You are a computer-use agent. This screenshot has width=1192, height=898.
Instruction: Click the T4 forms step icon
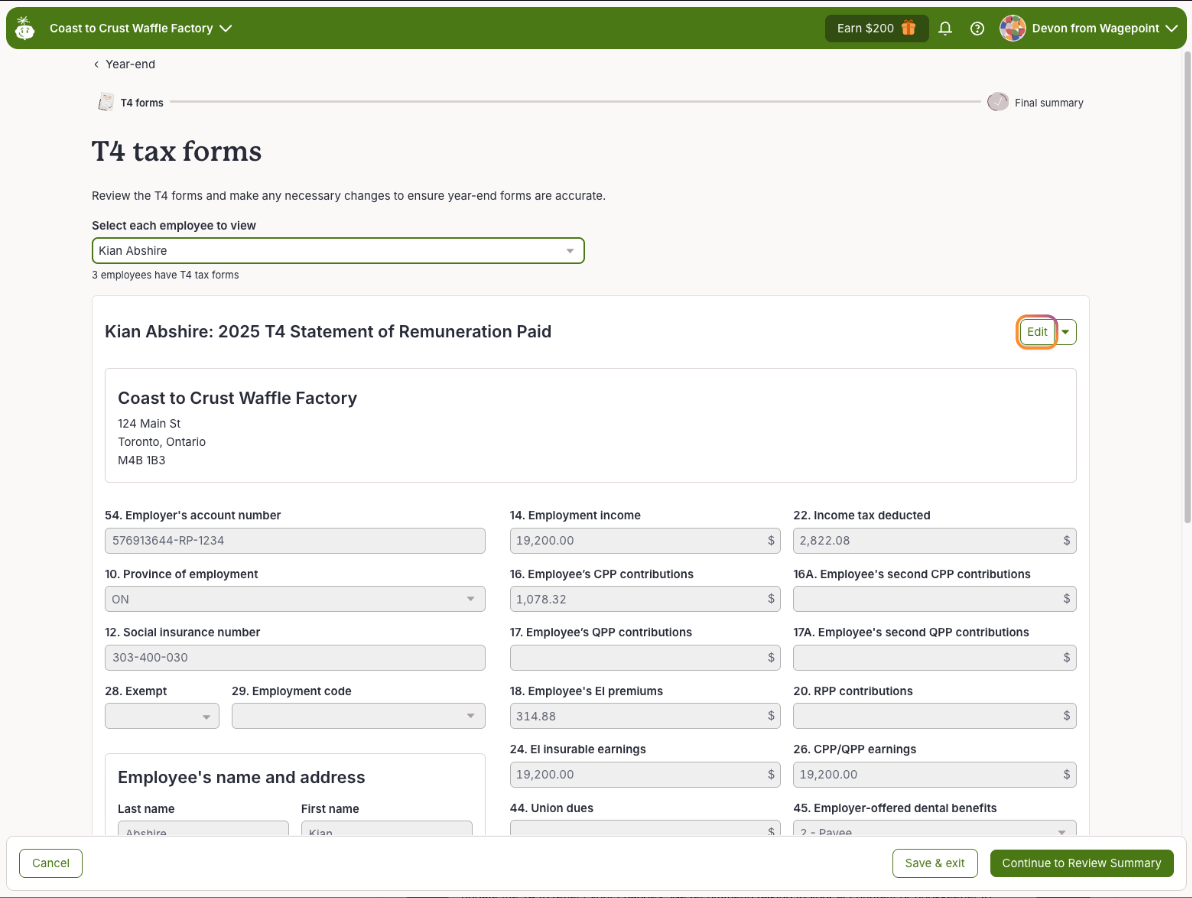(105, 102)
